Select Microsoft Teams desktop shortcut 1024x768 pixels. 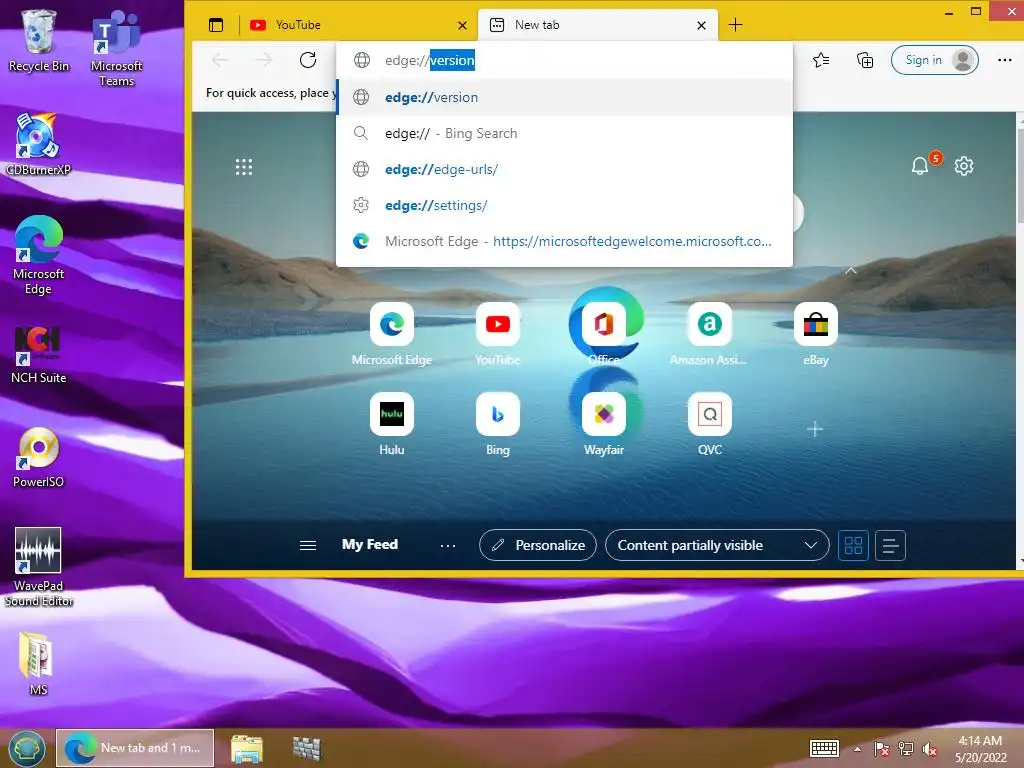pos(116,48)
